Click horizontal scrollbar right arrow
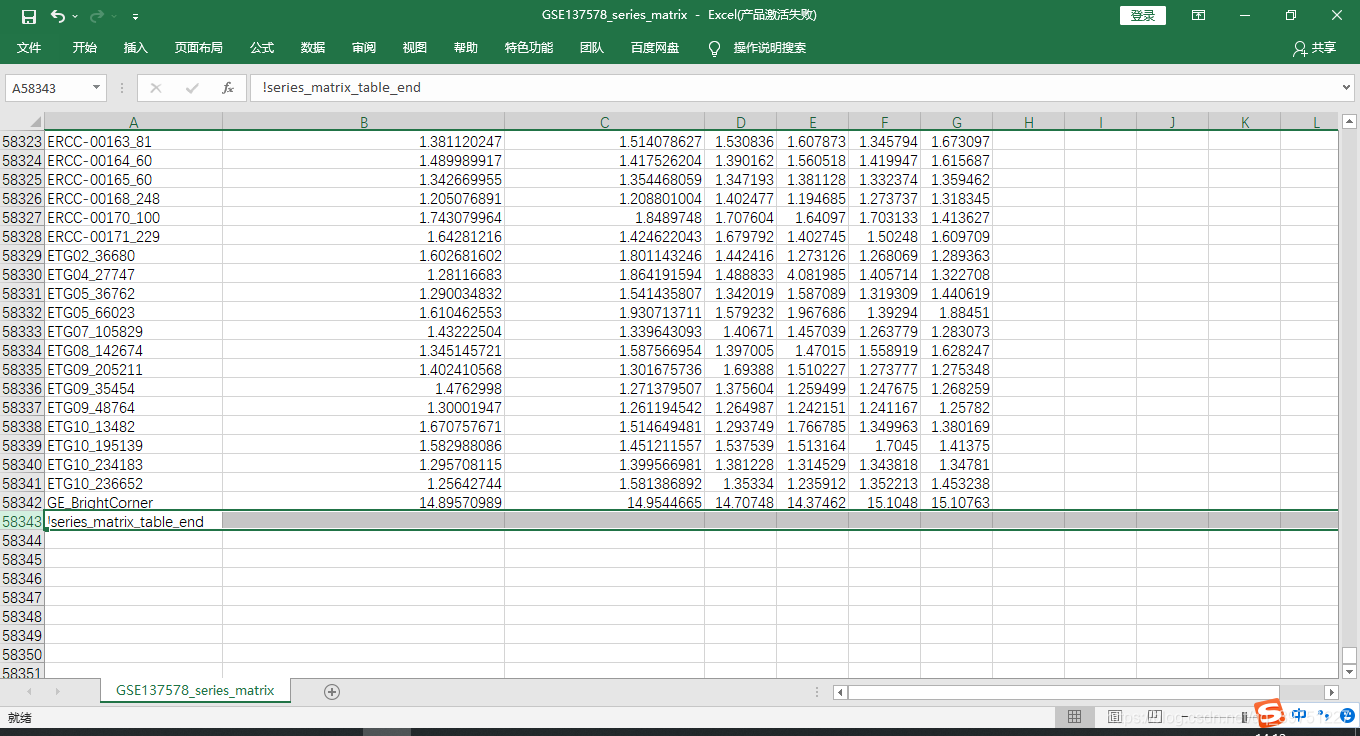This screenshot has width=1360, height=736. [x=1331, y=692]
